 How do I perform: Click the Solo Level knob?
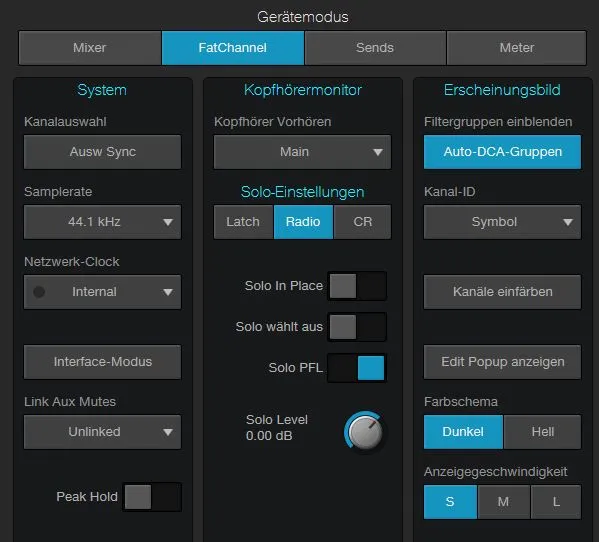(365, 432)
